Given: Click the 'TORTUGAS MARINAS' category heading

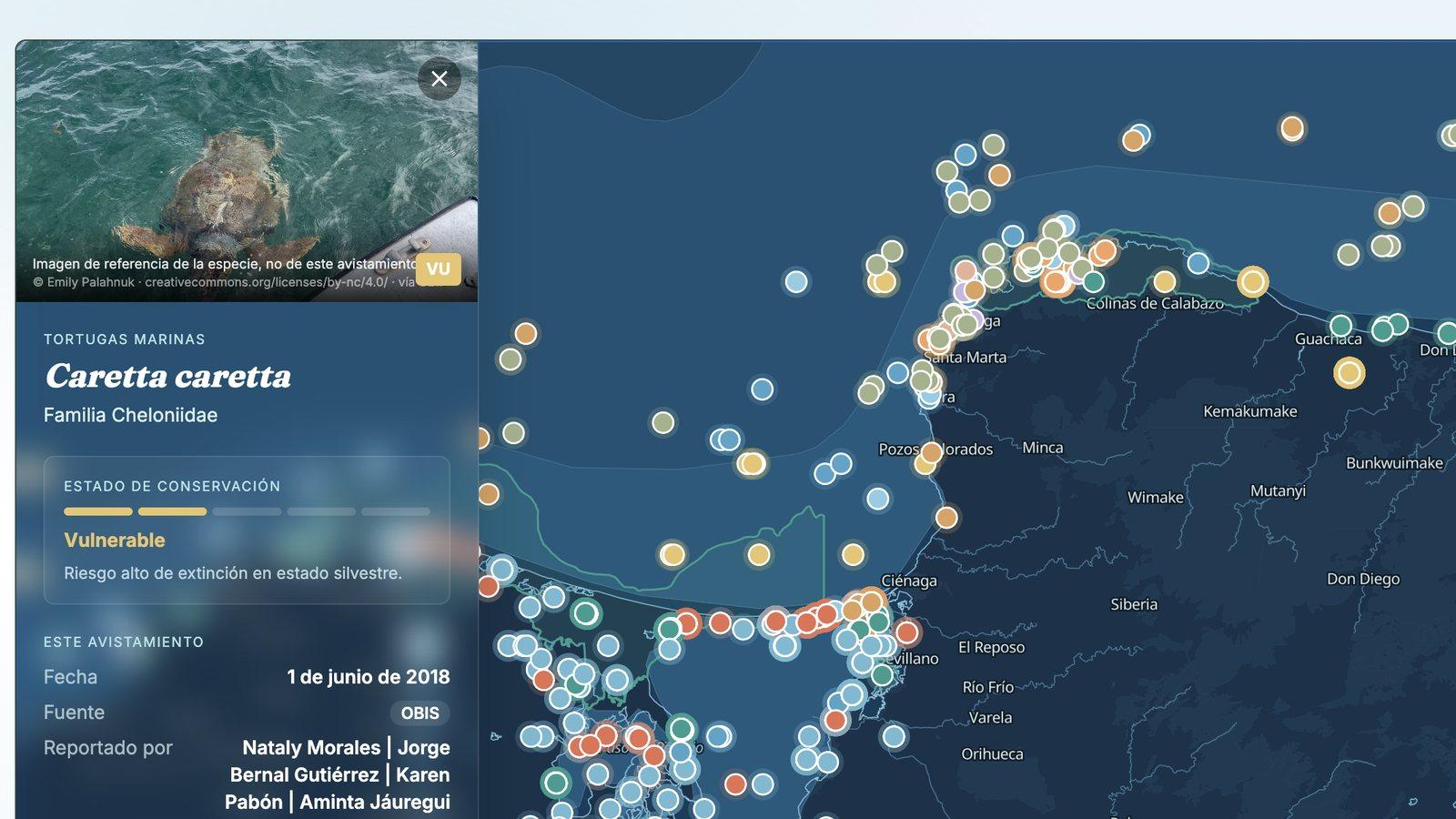Looking at the screenshot, I should click(x=125, y=339).
